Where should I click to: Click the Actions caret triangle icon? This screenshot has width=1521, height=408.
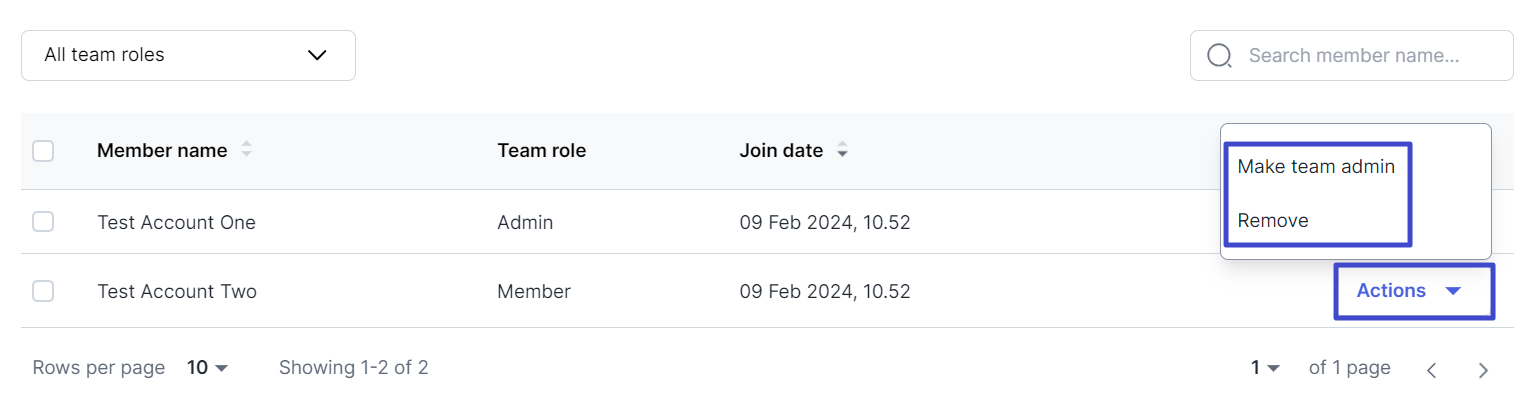[1454, 291]
